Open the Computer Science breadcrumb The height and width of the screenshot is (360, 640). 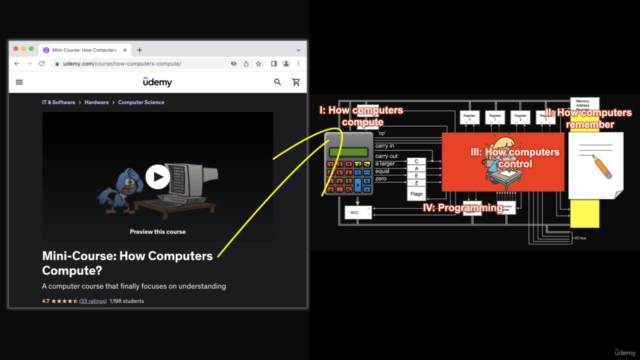click(141, 102)
